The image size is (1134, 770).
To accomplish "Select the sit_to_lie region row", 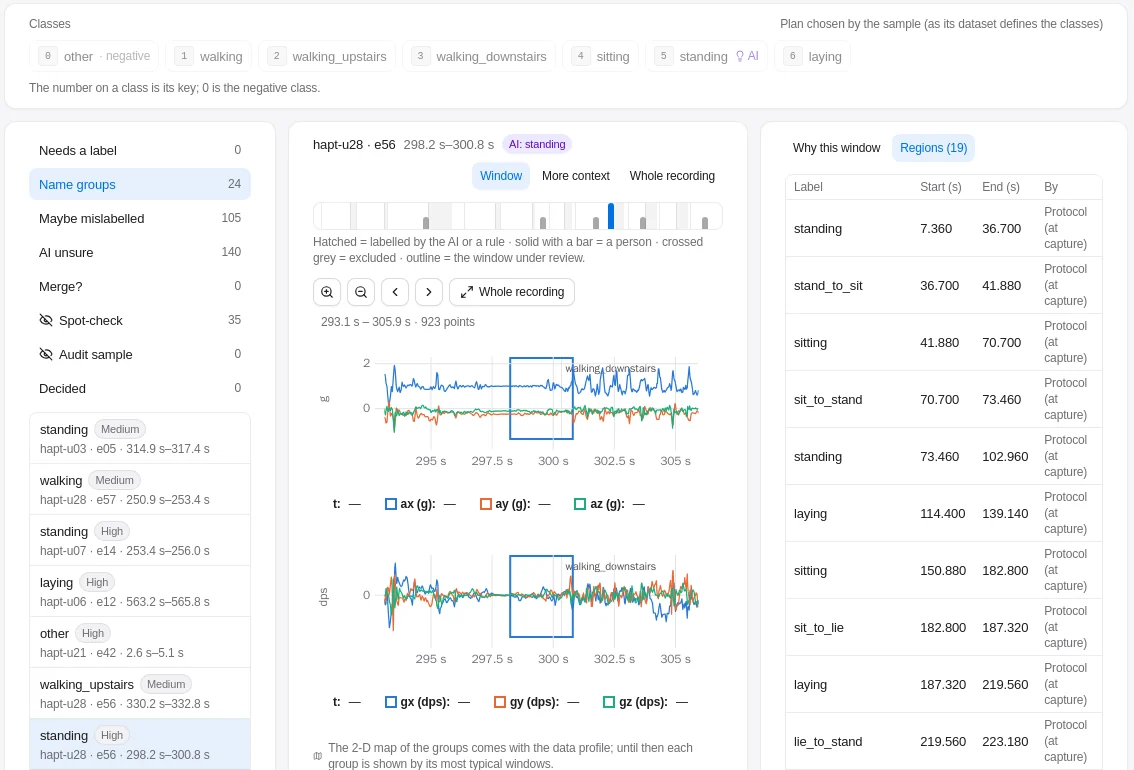I will coord(944,628).
